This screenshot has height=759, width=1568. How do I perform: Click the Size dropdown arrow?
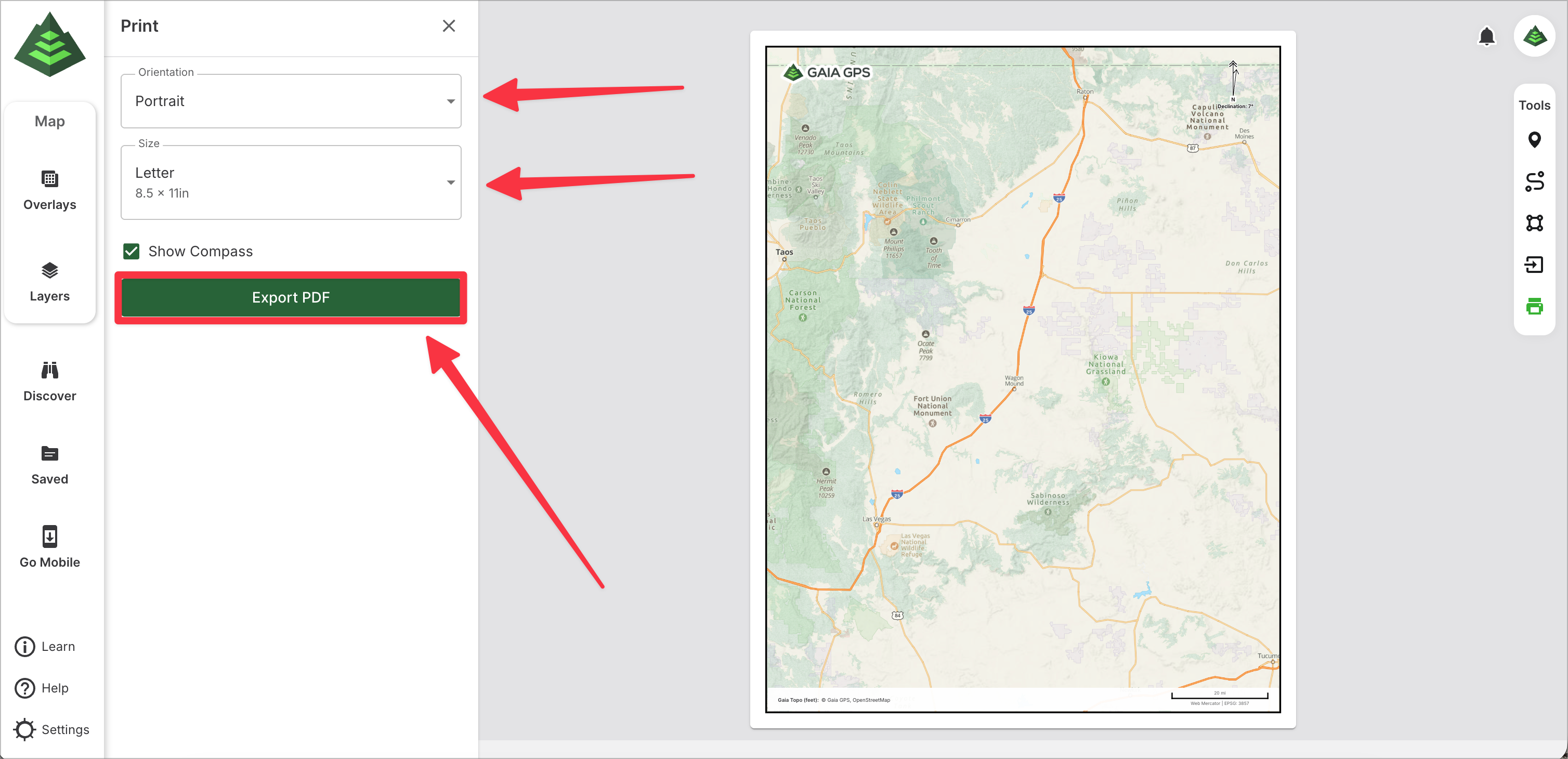(x=450, y=182)
